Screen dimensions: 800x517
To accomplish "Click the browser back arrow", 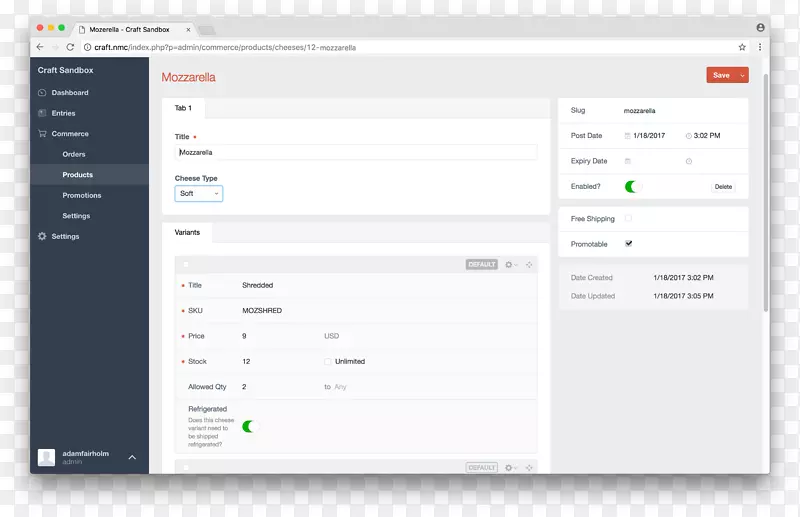I will (x=40, y=47).
